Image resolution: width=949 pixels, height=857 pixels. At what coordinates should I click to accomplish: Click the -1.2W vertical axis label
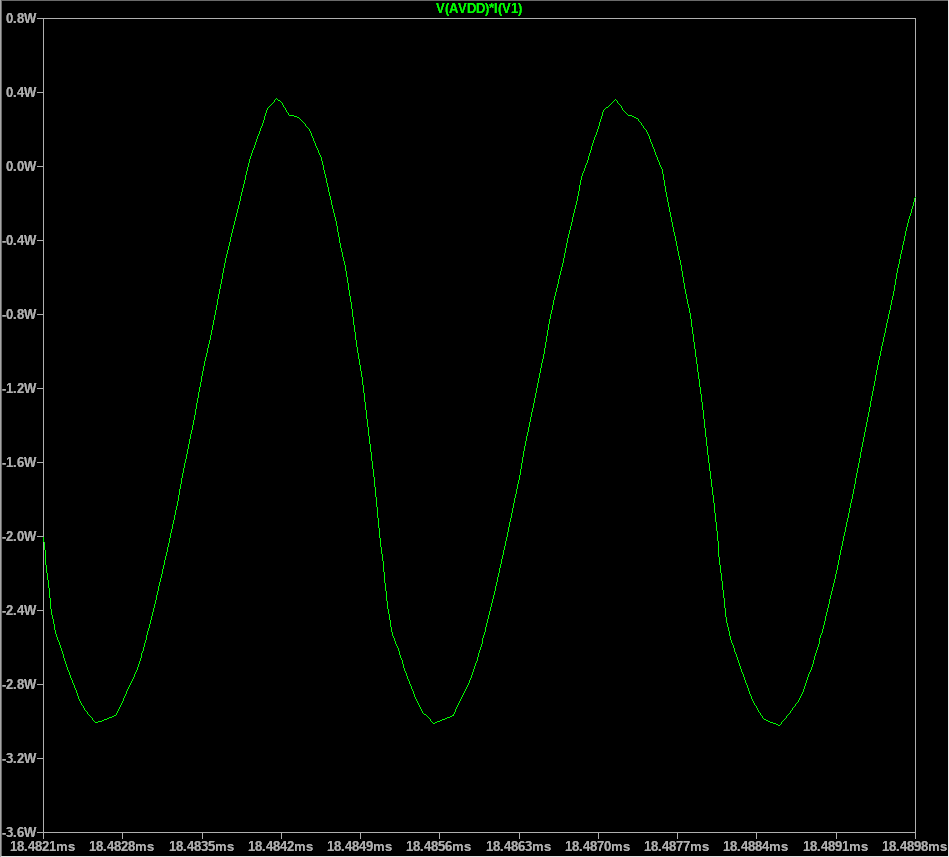click(19, 388)
